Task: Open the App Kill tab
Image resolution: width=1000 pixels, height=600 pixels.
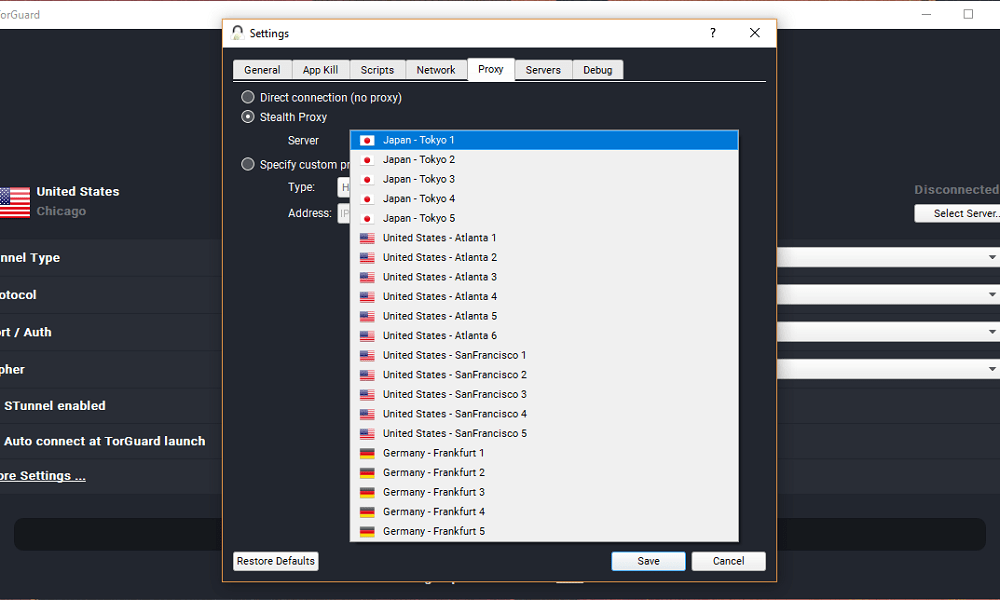Action: click(320, 70)
